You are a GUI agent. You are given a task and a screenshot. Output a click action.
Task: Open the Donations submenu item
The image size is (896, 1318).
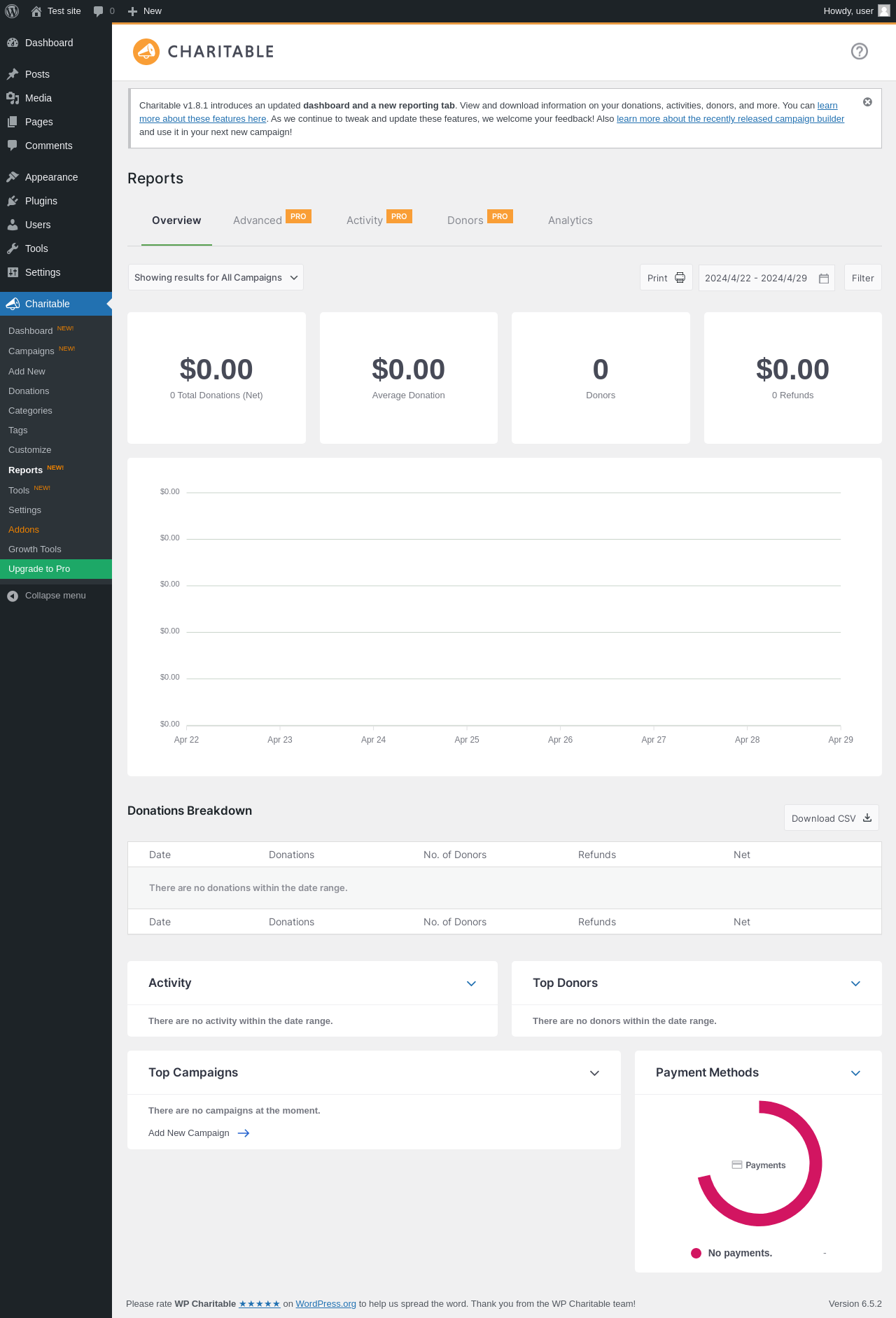pos(56,391)
